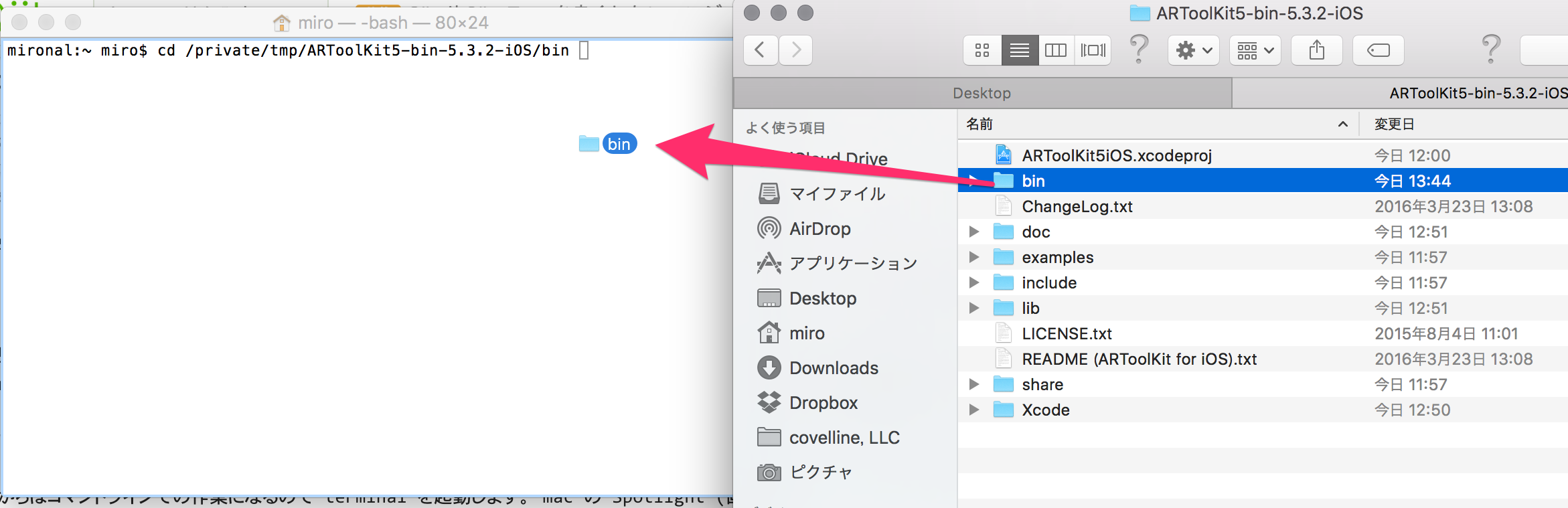This screenshot has height=508, width=1568.
Task: Click the Terminal command line text
Action: 288,51
